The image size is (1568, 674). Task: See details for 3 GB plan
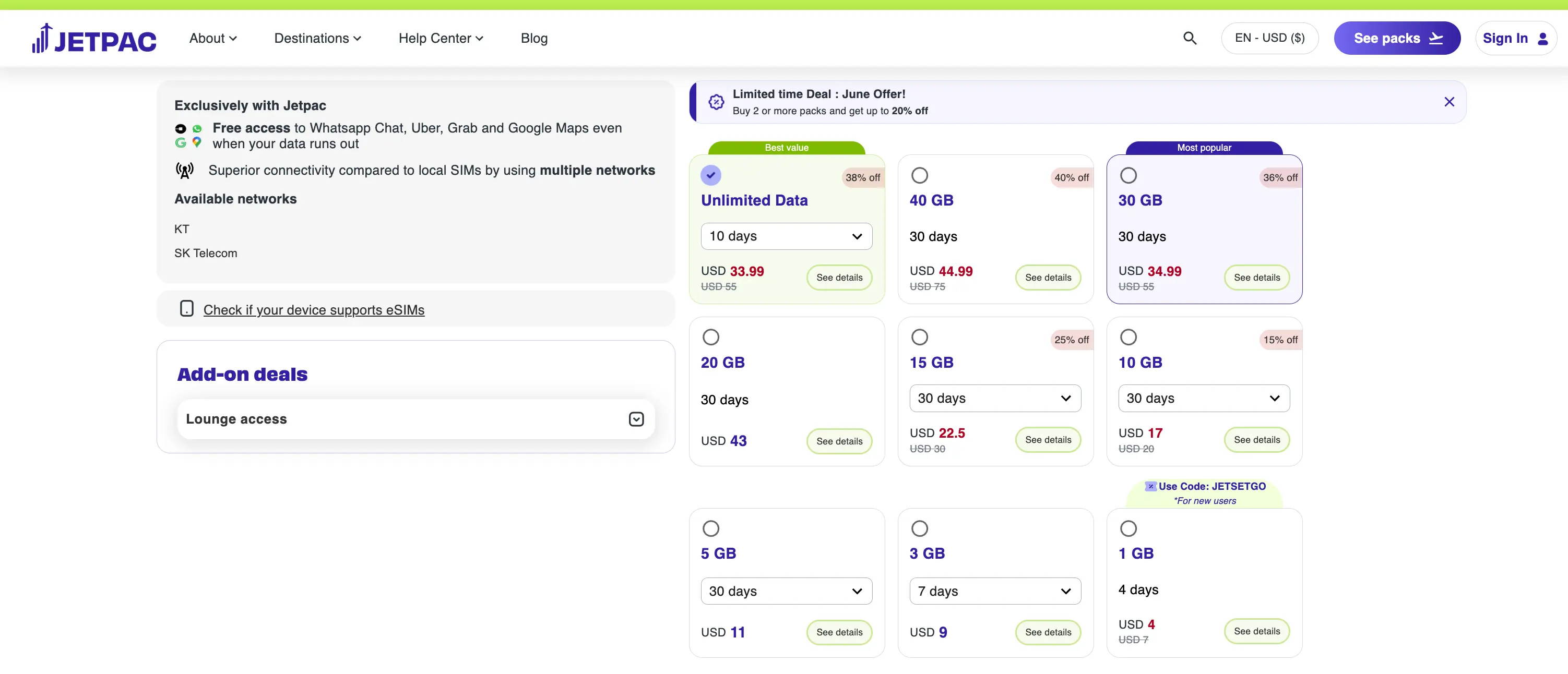[x=1048, y=632]
